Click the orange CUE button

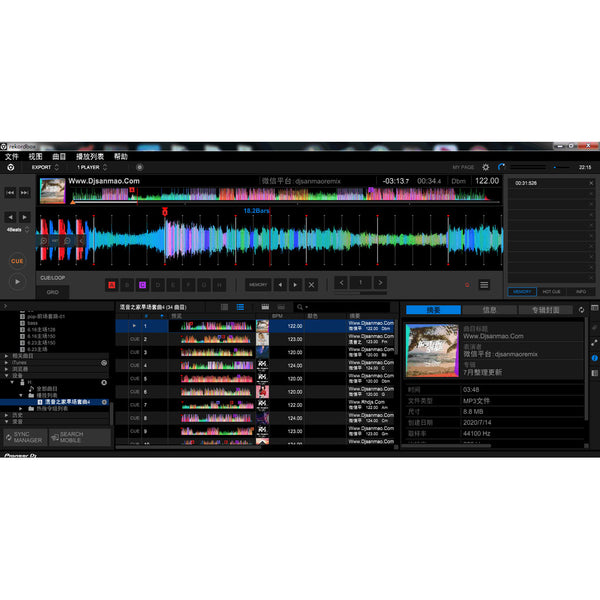coord(17,261)
